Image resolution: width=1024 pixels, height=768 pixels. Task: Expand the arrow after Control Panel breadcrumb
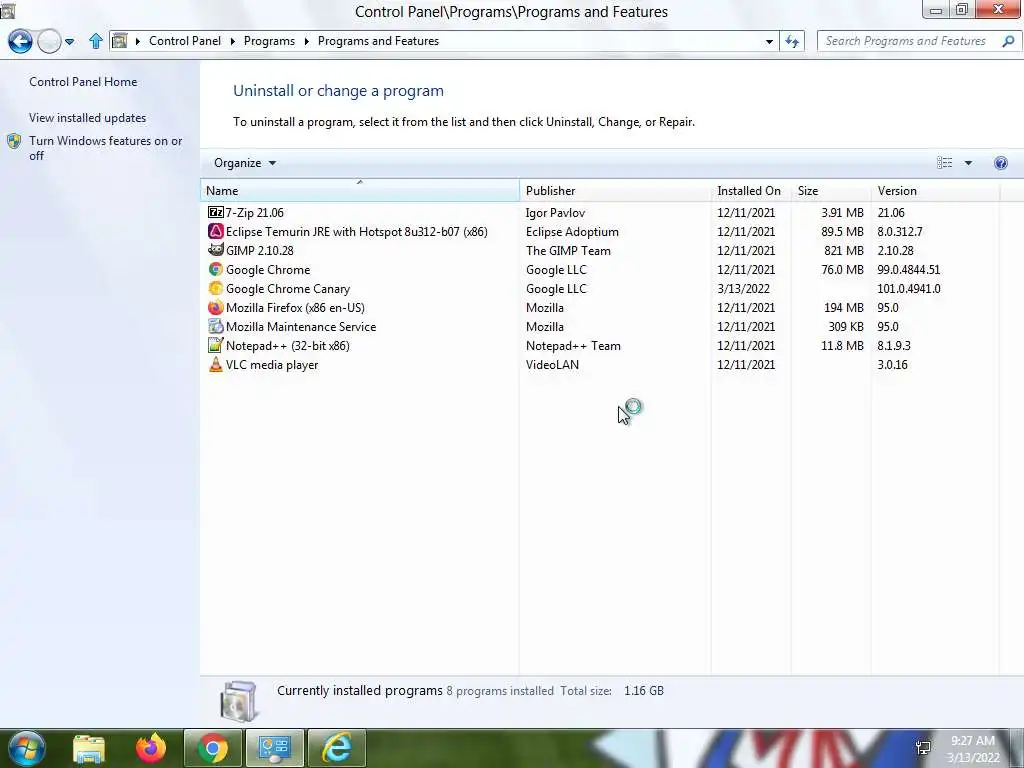click(x=232, y=41)
